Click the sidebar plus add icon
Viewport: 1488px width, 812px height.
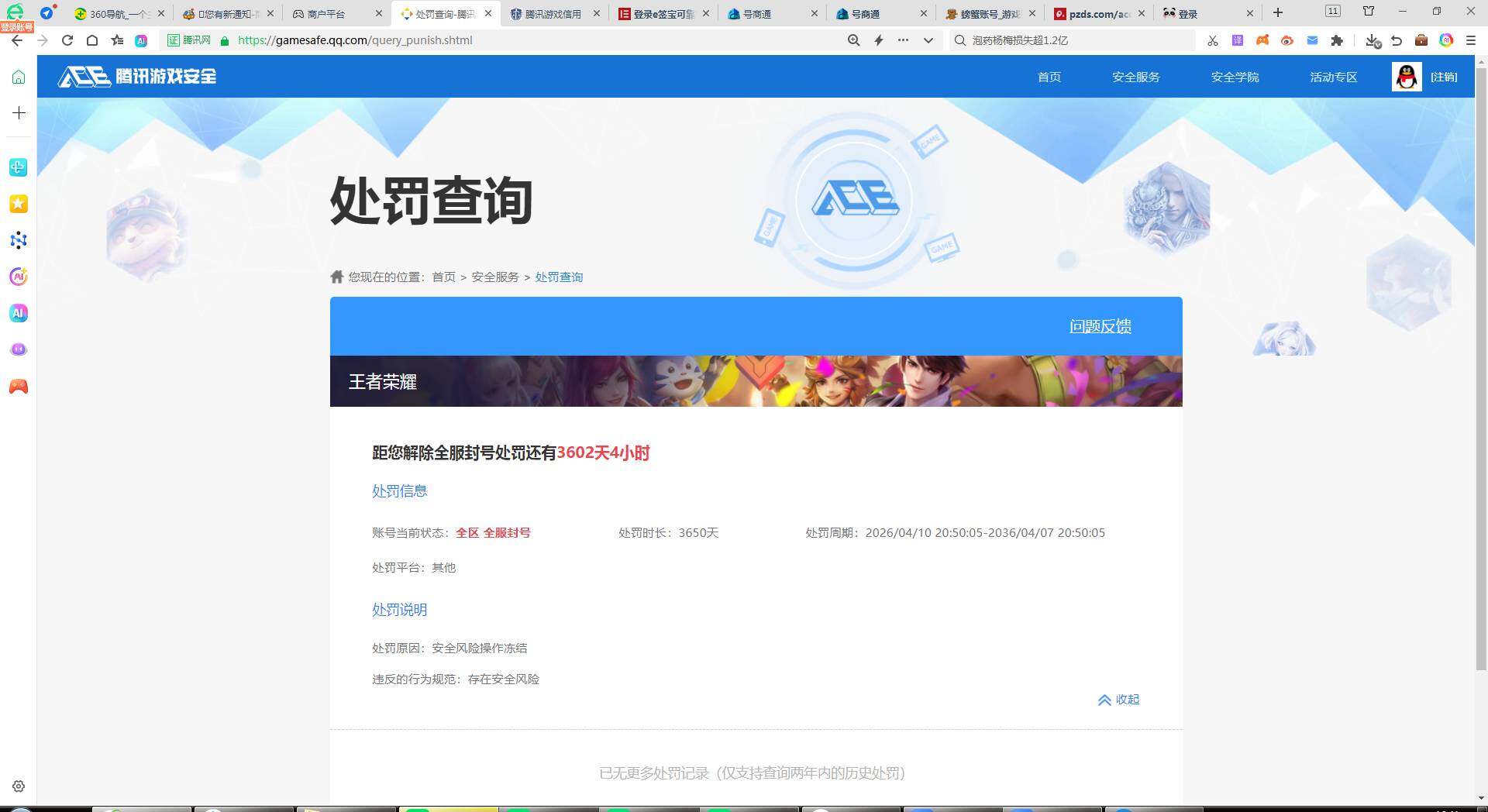pos(19,113)
